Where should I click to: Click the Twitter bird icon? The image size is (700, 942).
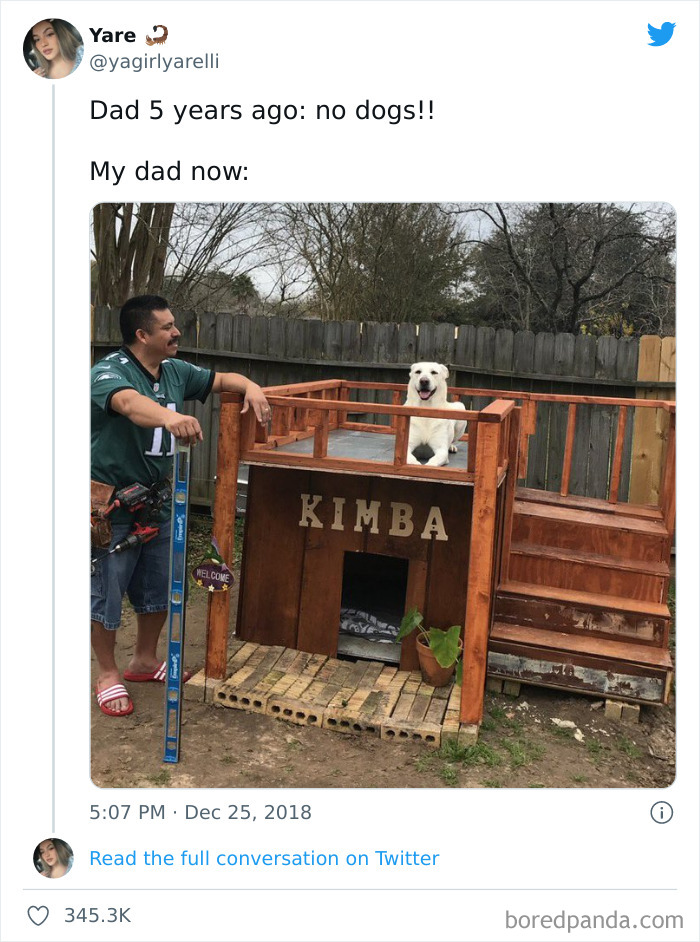coord(661,34)
